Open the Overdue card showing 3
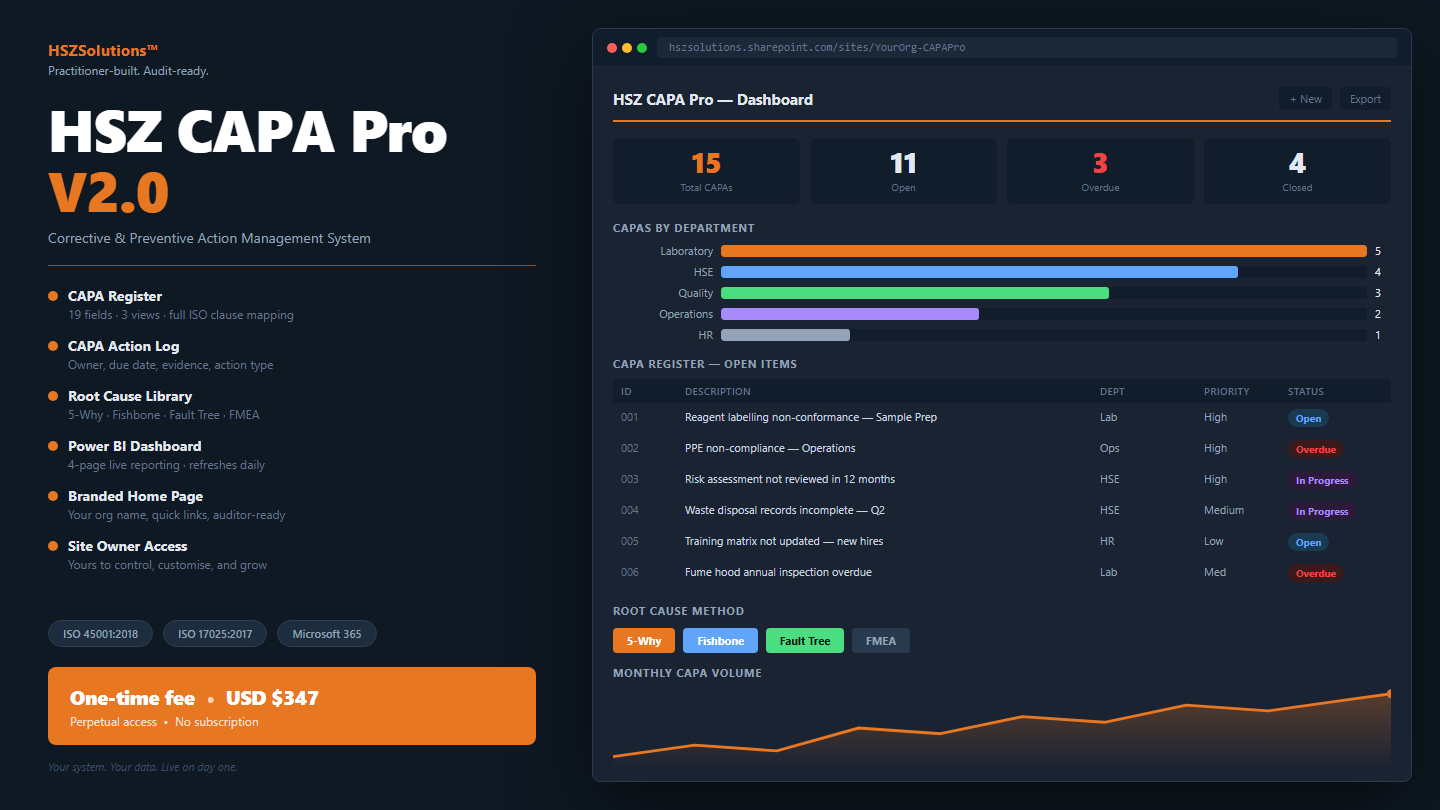Image resolution: width=1440 pixels, height=810 pixels. point(1100,171)
